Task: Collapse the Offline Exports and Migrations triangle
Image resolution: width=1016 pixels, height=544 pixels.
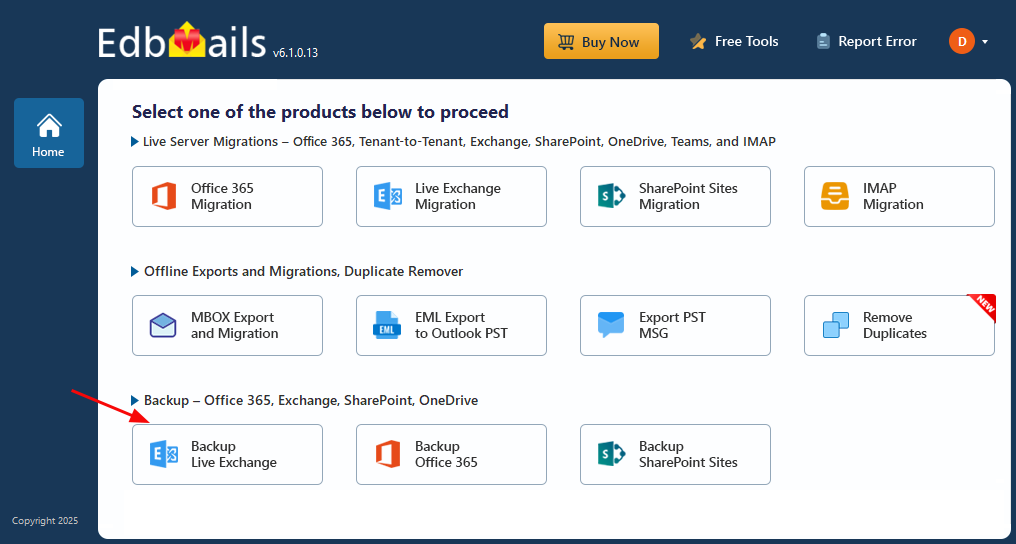Action: point(135,271)
